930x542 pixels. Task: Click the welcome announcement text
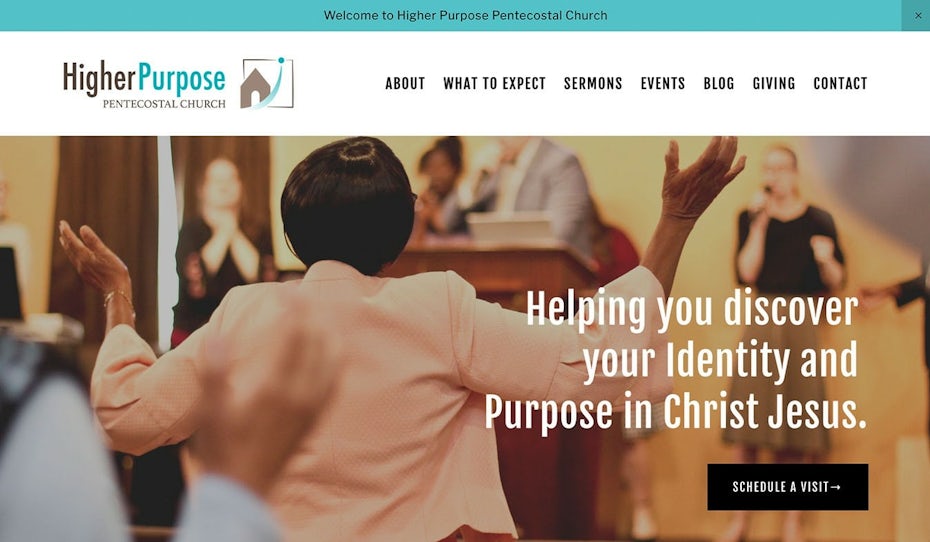coord(465,15)
